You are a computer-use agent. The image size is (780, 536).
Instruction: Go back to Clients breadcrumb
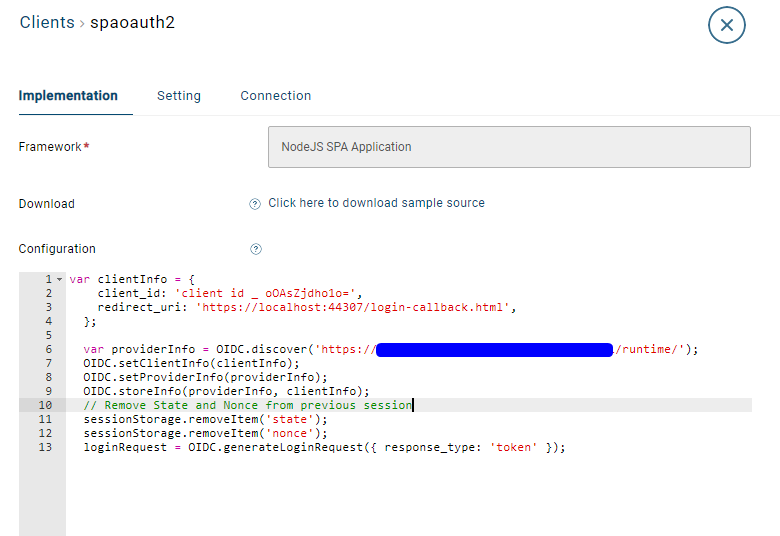[x=47, y=22]
